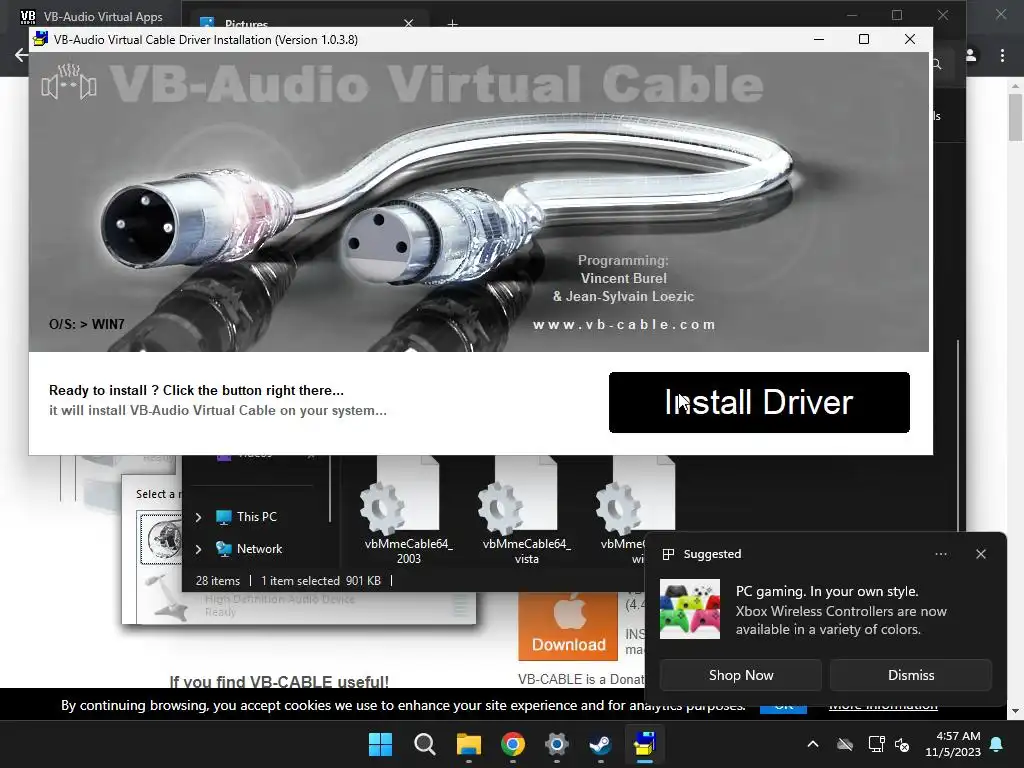Click the browser page vertical scrollbar
This screenshot has width=1024, height=768.
1015,118
